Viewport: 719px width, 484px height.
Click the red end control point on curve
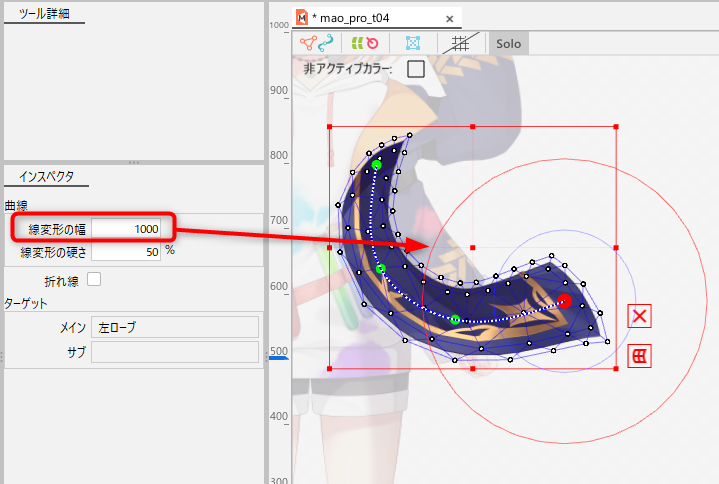[x=564, y=301]
